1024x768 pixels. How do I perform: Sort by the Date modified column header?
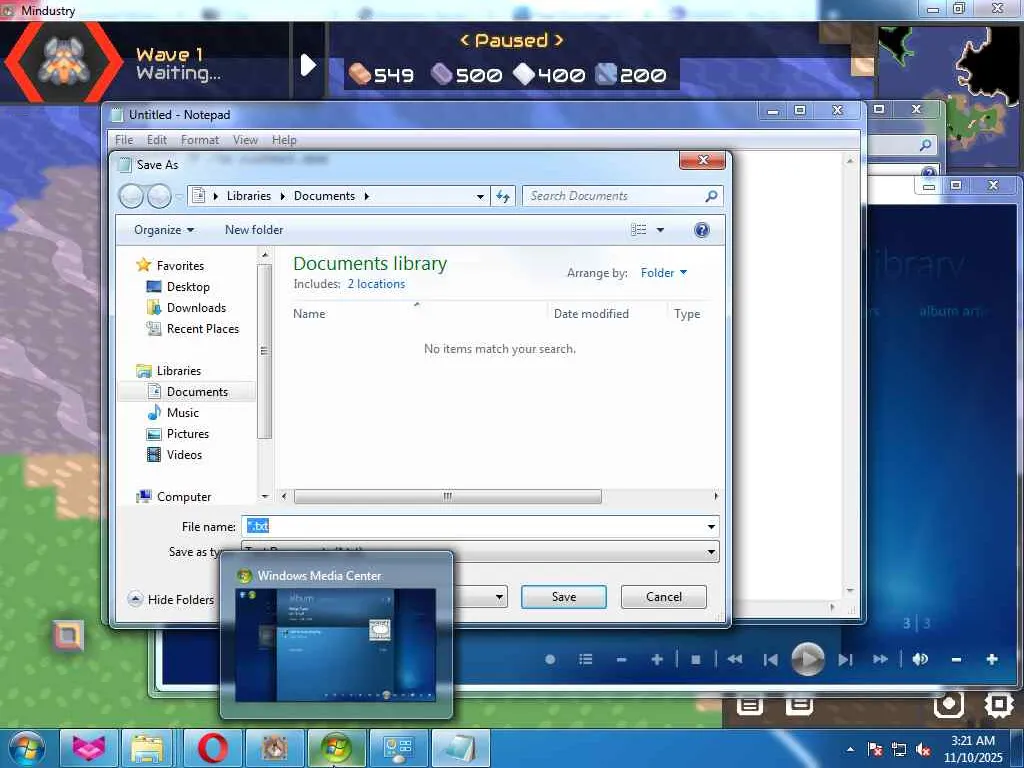coord(591,314)
